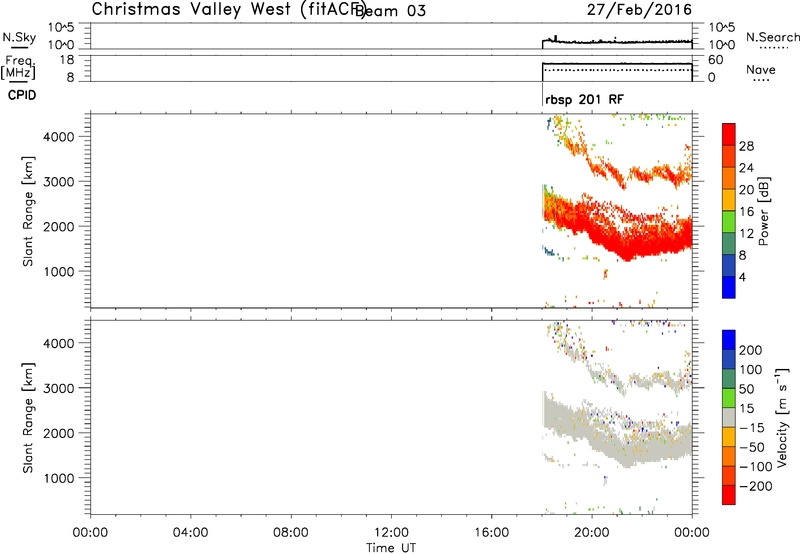The image size is (800, 554).
Task: Click the 04:00 time tick label
Action: [x=191, y=533]
